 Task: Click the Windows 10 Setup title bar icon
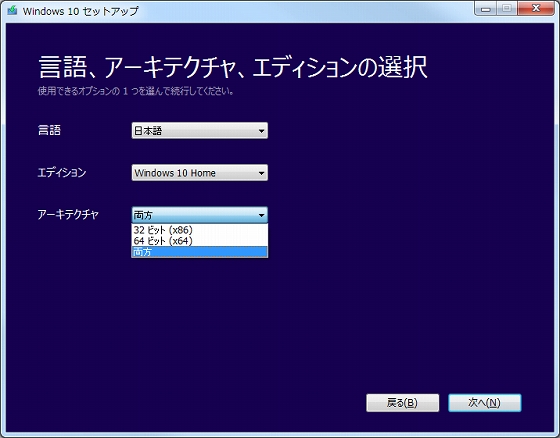pos(12,10)
